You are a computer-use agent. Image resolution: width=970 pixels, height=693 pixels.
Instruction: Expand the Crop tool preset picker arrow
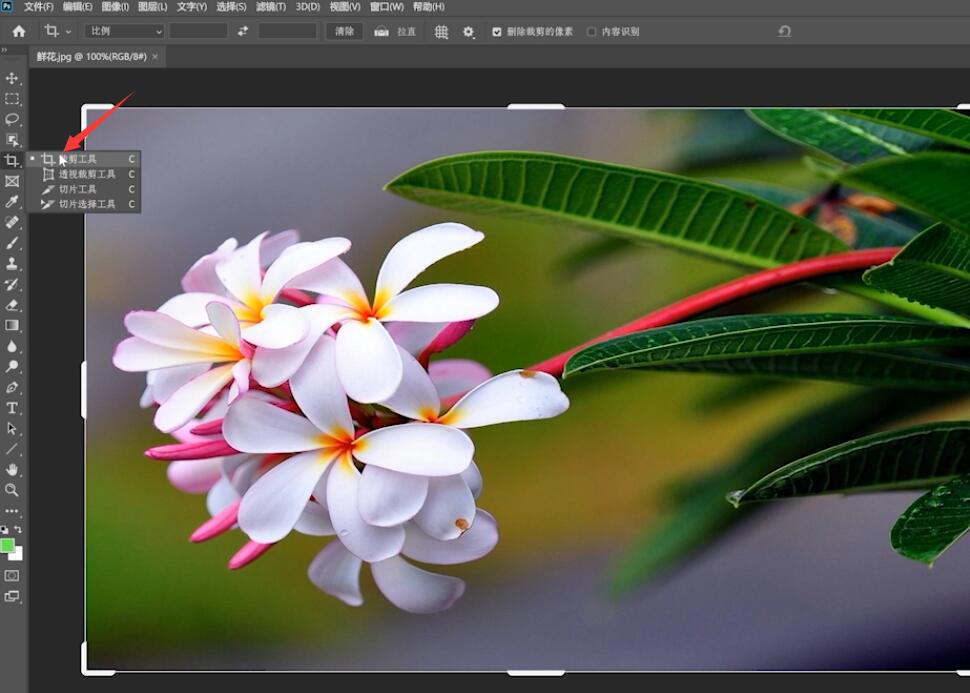(68, 32)
